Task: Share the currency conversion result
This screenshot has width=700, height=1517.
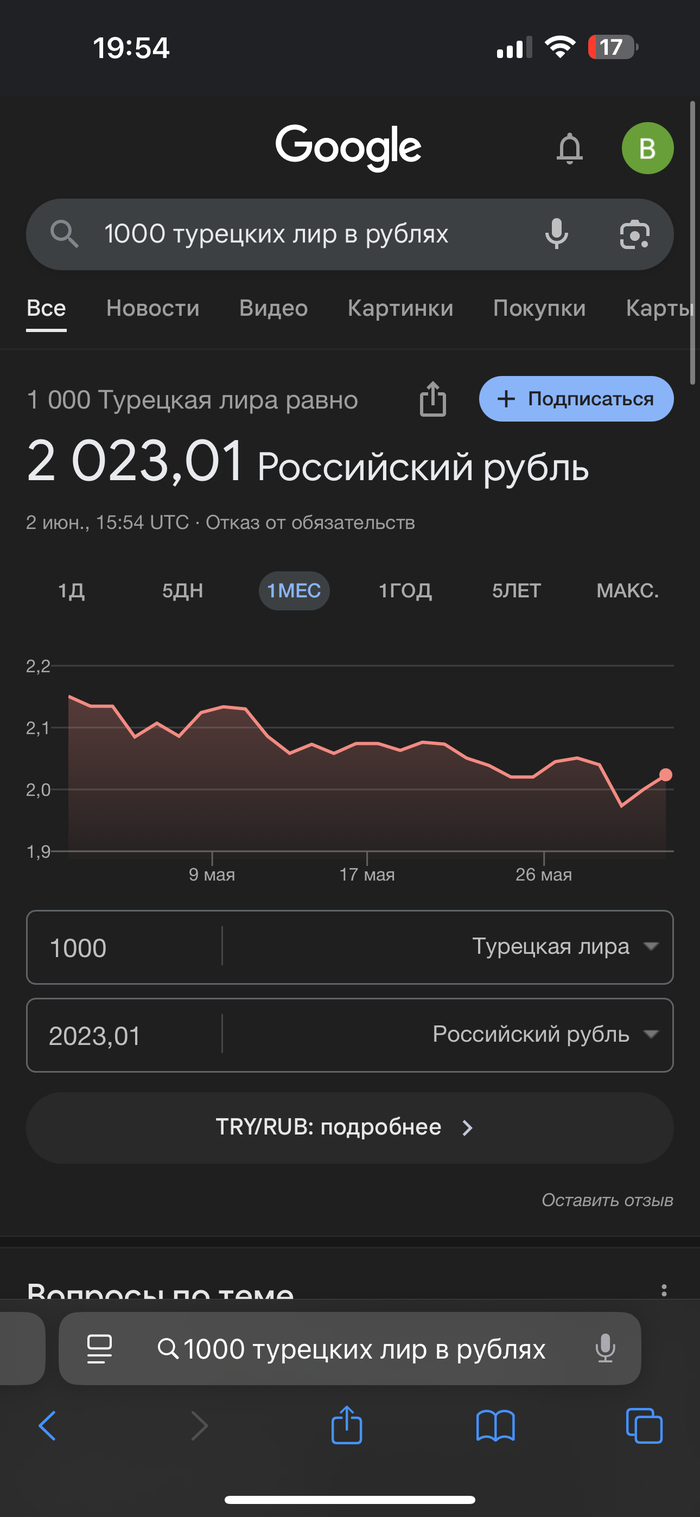Action: coord(432,399)
